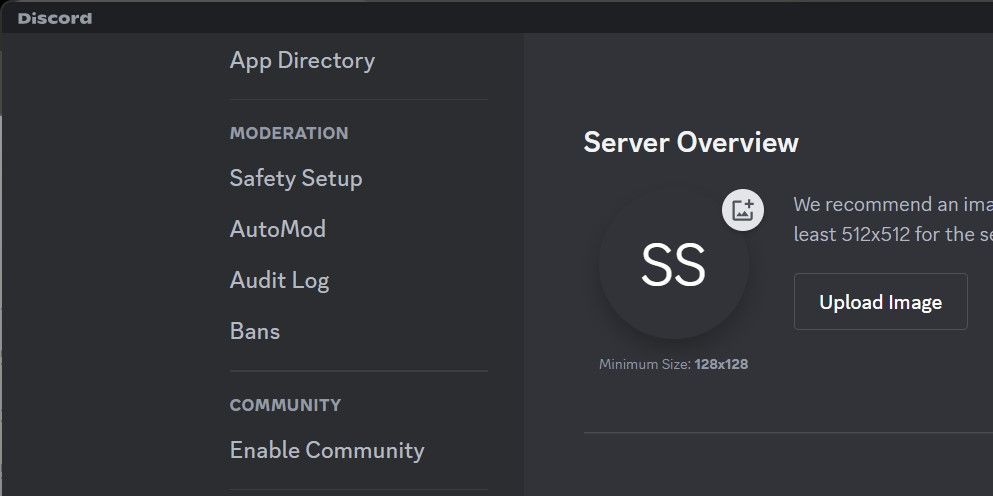
Task: Click the add-image icon on server avatar
Action: 742,210
